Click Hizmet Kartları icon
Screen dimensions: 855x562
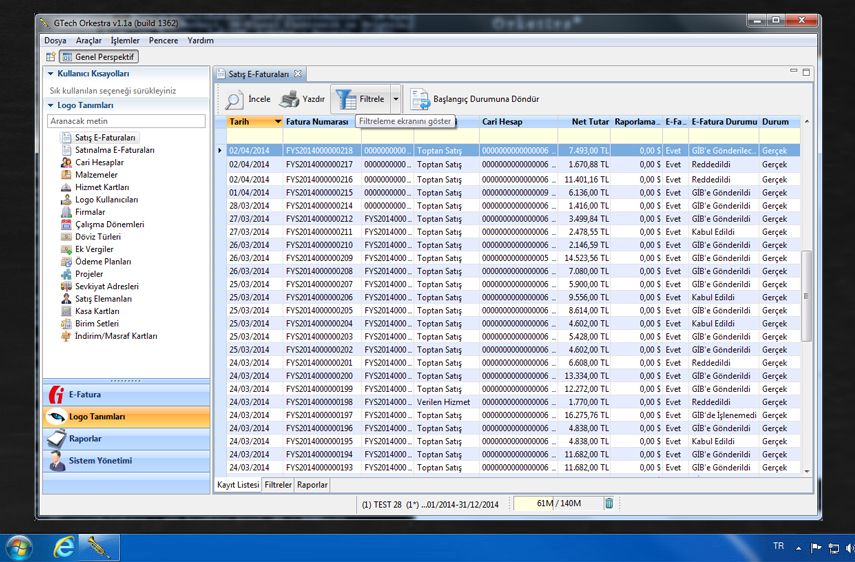[67, 187]
